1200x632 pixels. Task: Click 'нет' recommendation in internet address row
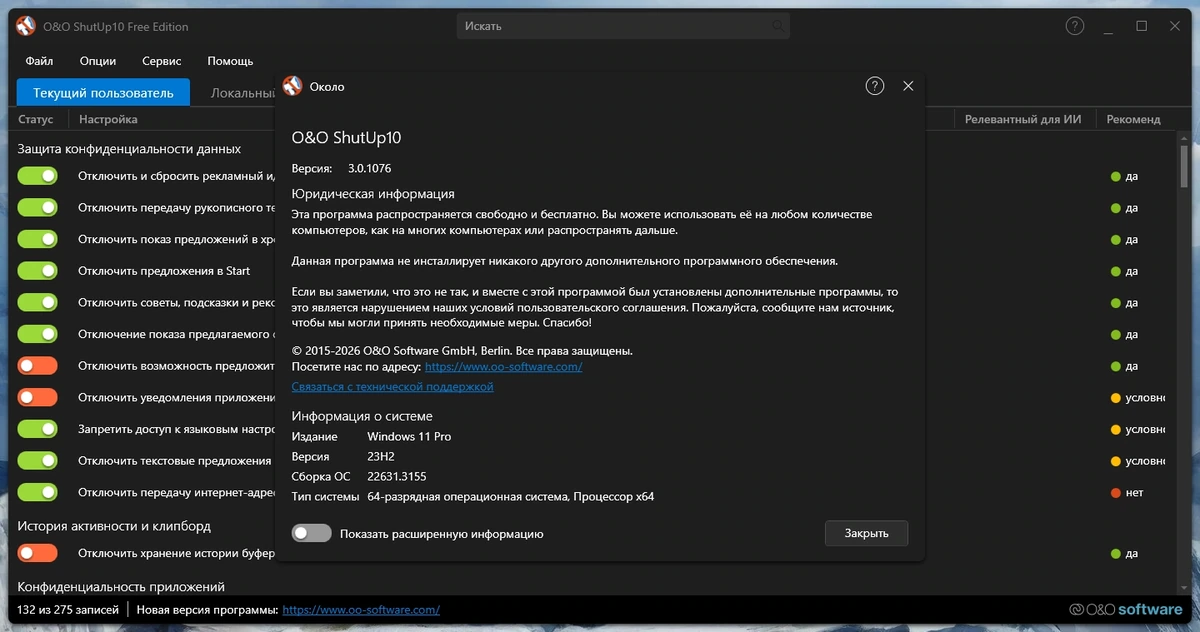pos(1133,493)
